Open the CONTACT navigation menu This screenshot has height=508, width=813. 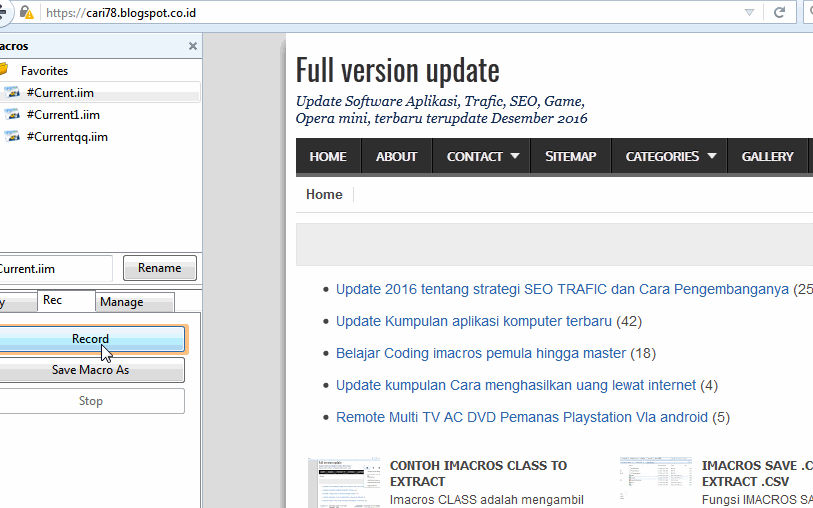coord(475,156)
